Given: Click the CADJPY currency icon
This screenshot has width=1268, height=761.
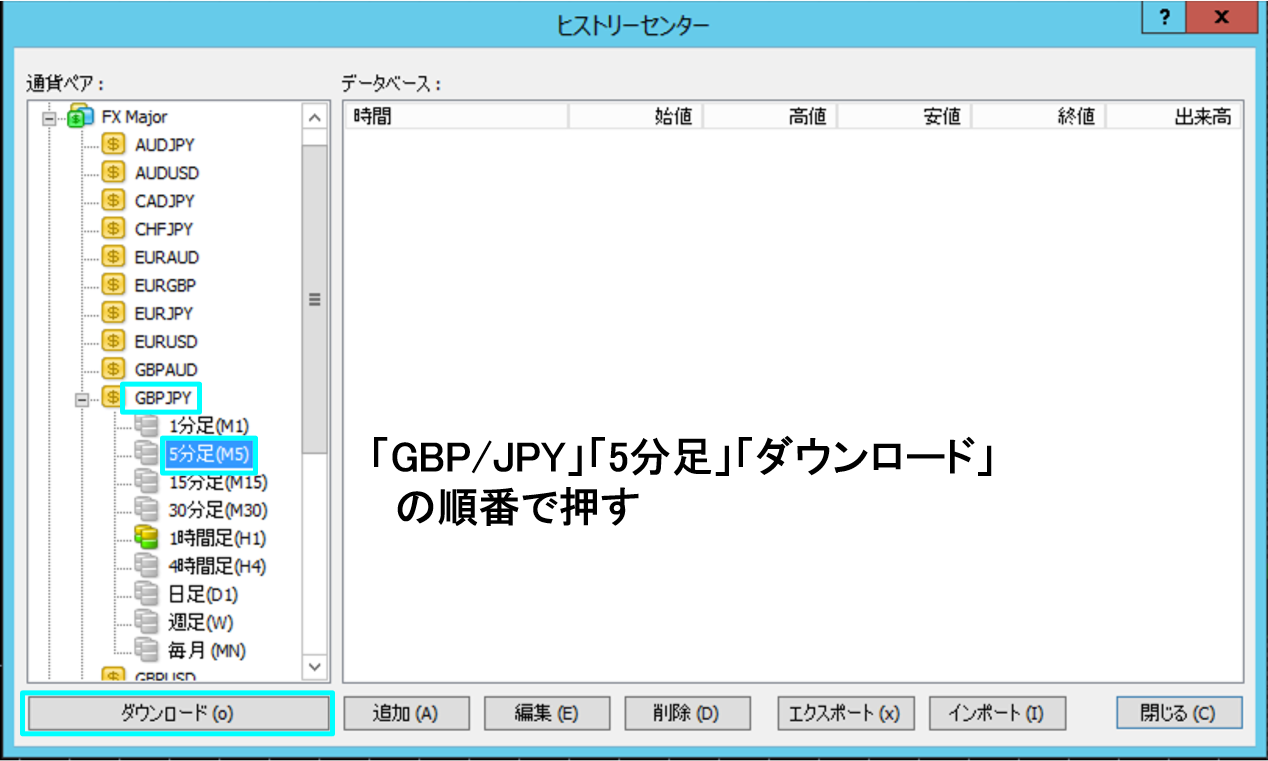Looking at the screenshot, I should tap(113, 201).
